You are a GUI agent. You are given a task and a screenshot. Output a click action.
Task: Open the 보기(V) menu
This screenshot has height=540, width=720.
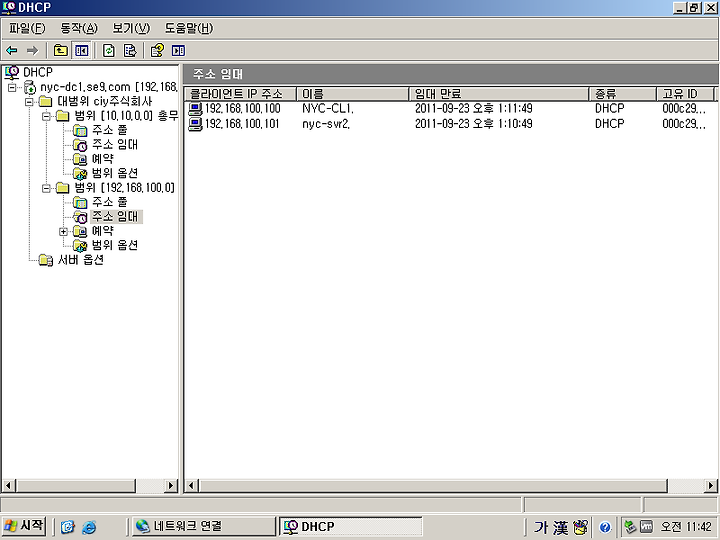pos(131,28)
